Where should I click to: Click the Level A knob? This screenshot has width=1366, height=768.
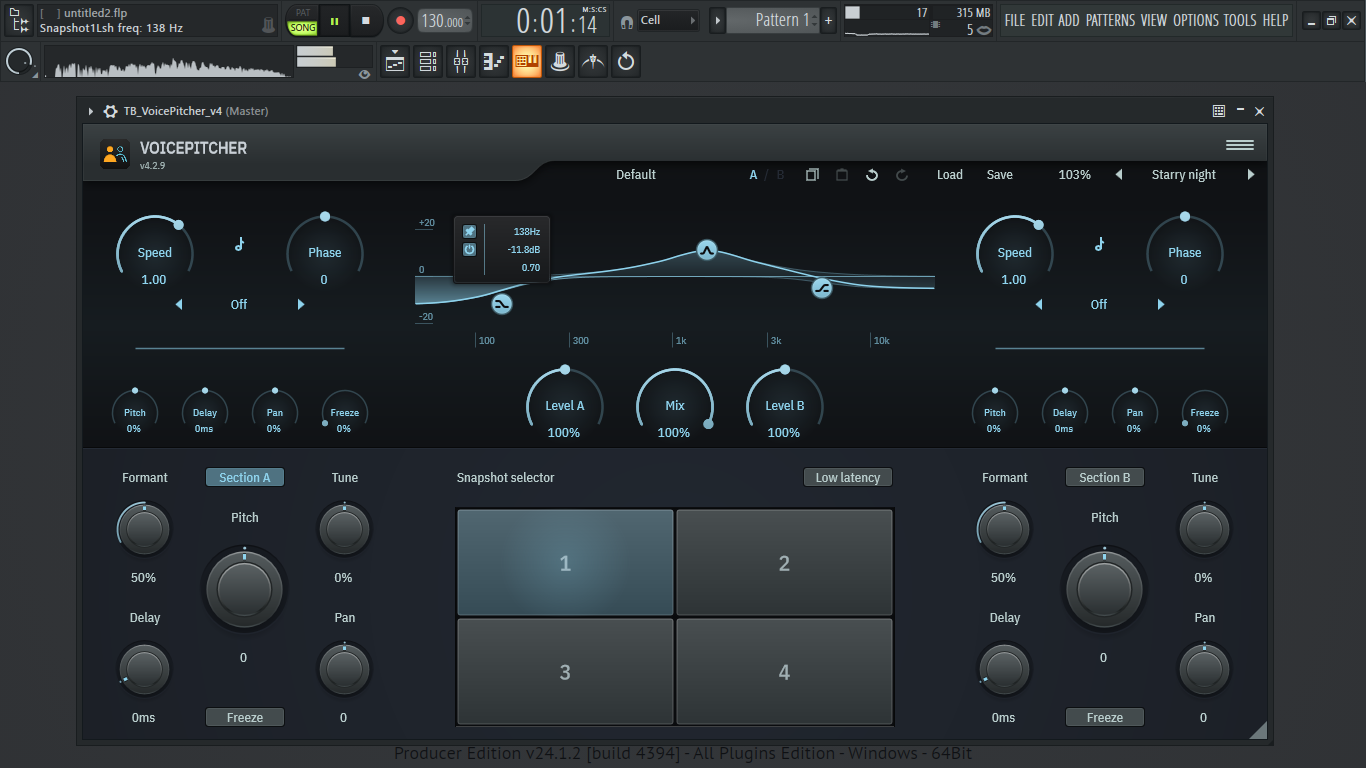565,405
